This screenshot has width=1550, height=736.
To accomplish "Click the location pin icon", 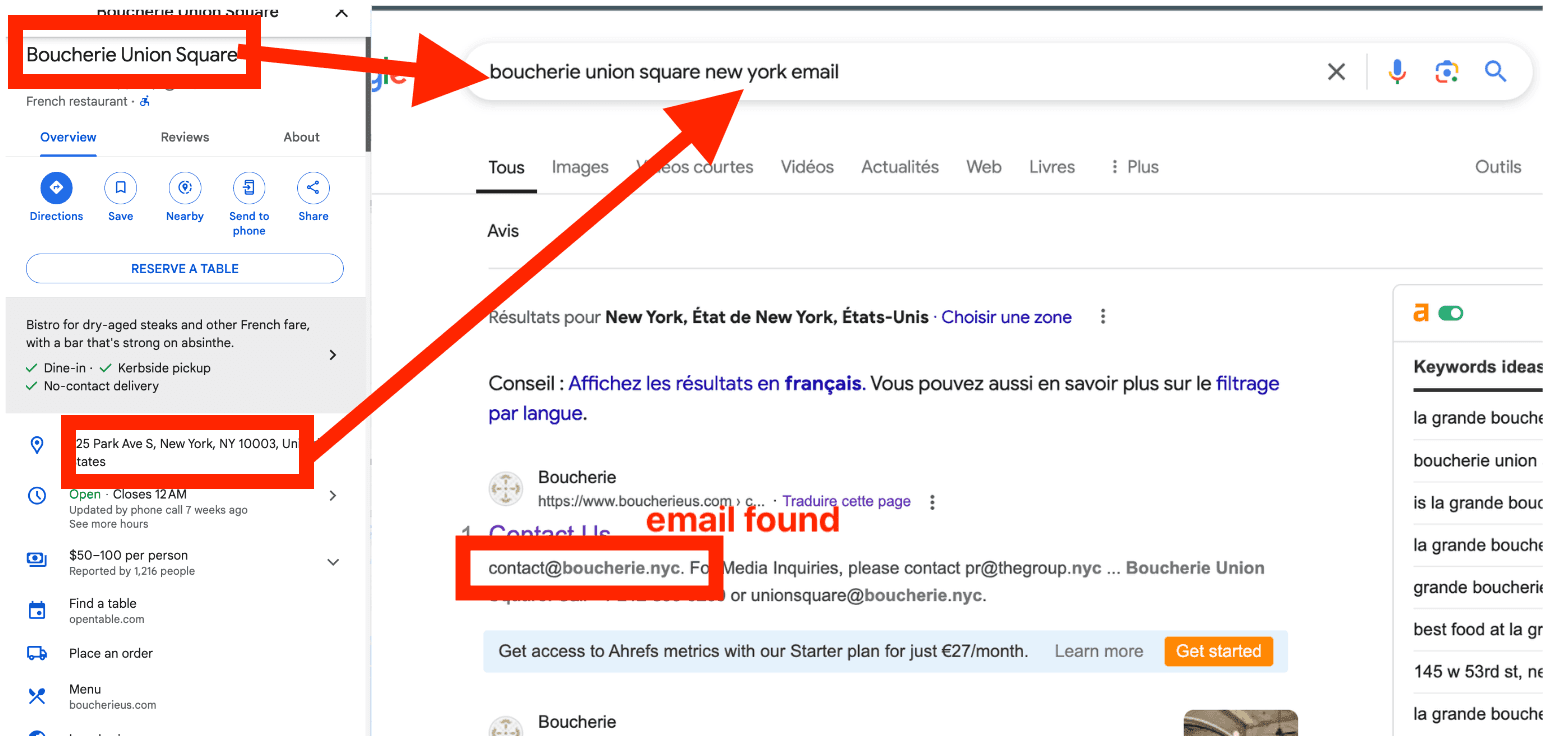I will point(37,445).
